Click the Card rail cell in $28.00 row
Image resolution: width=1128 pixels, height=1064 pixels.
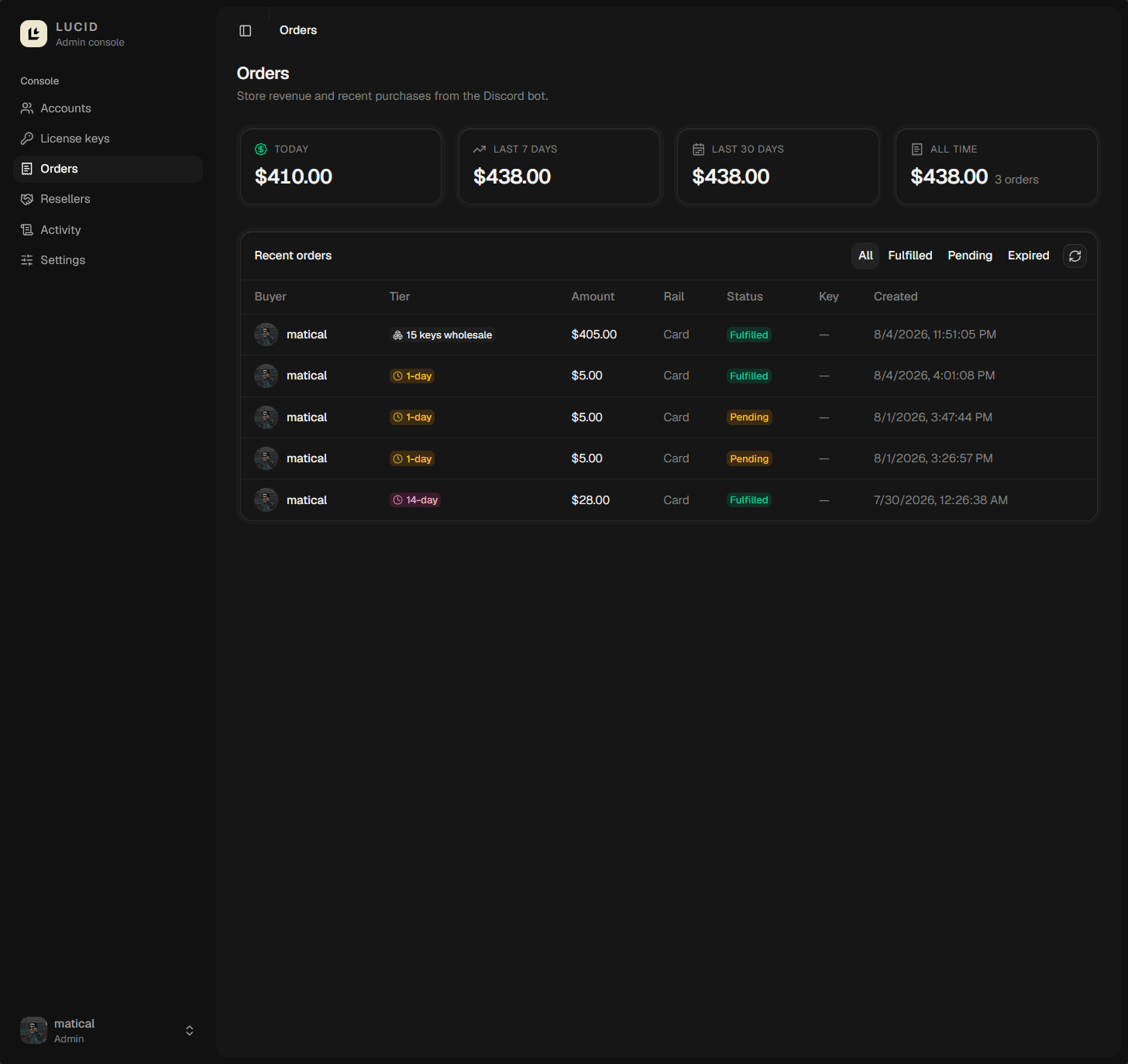pos(676,500)
